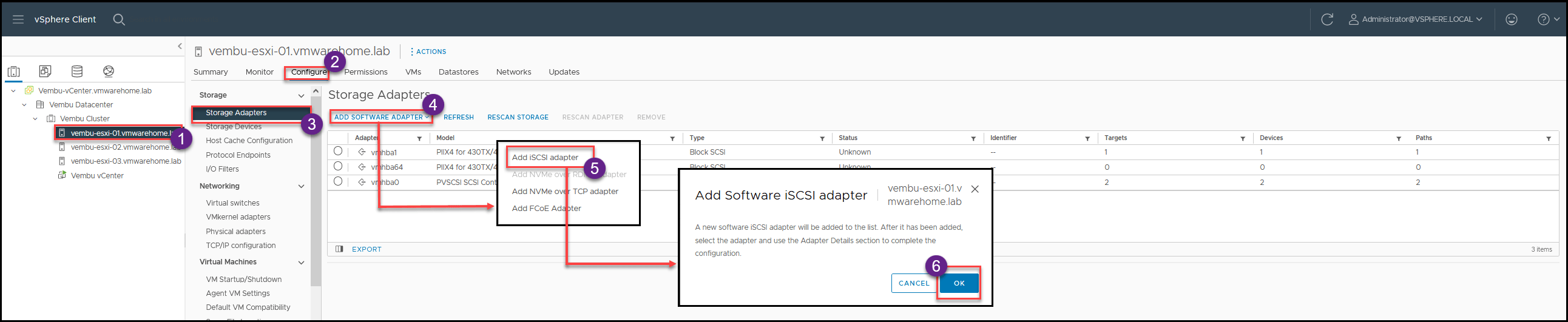Filter the Targets column
This screenshot has width=1568, height=322.
[1242, 139]
